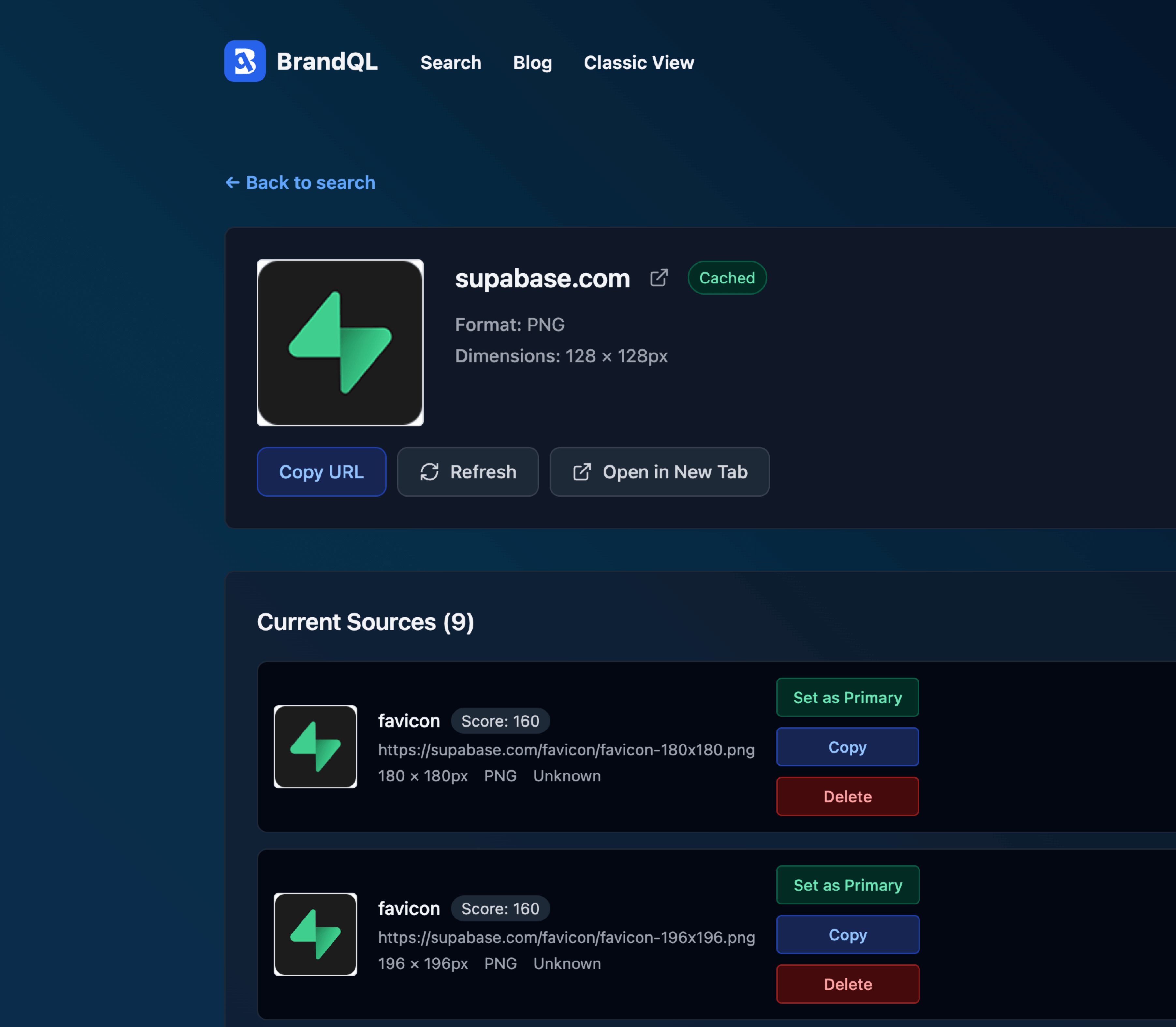Copy the favicon-196x196.png source URL

pyautogui.click(x=847, y=935)
